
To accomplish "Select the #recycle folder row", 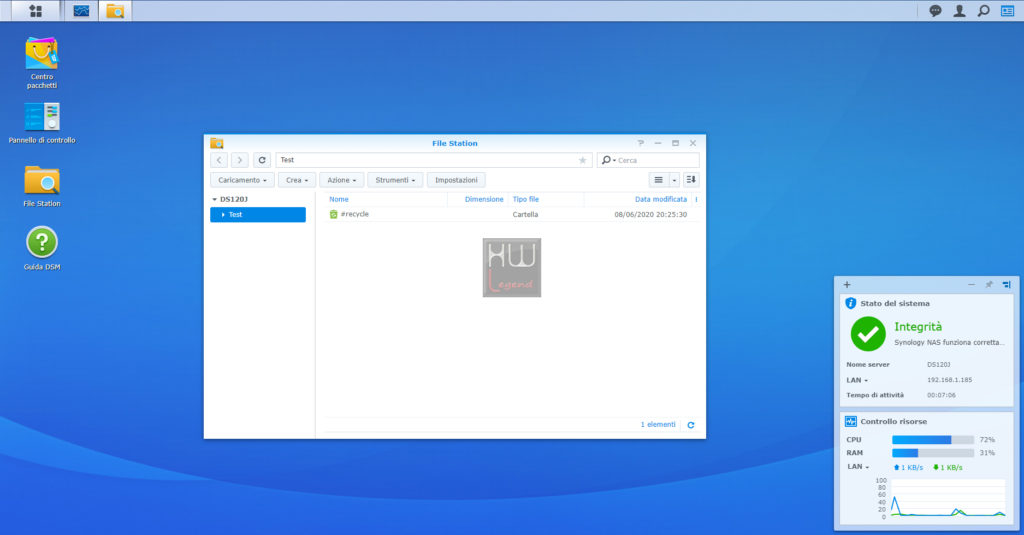I will coord(511,214).
